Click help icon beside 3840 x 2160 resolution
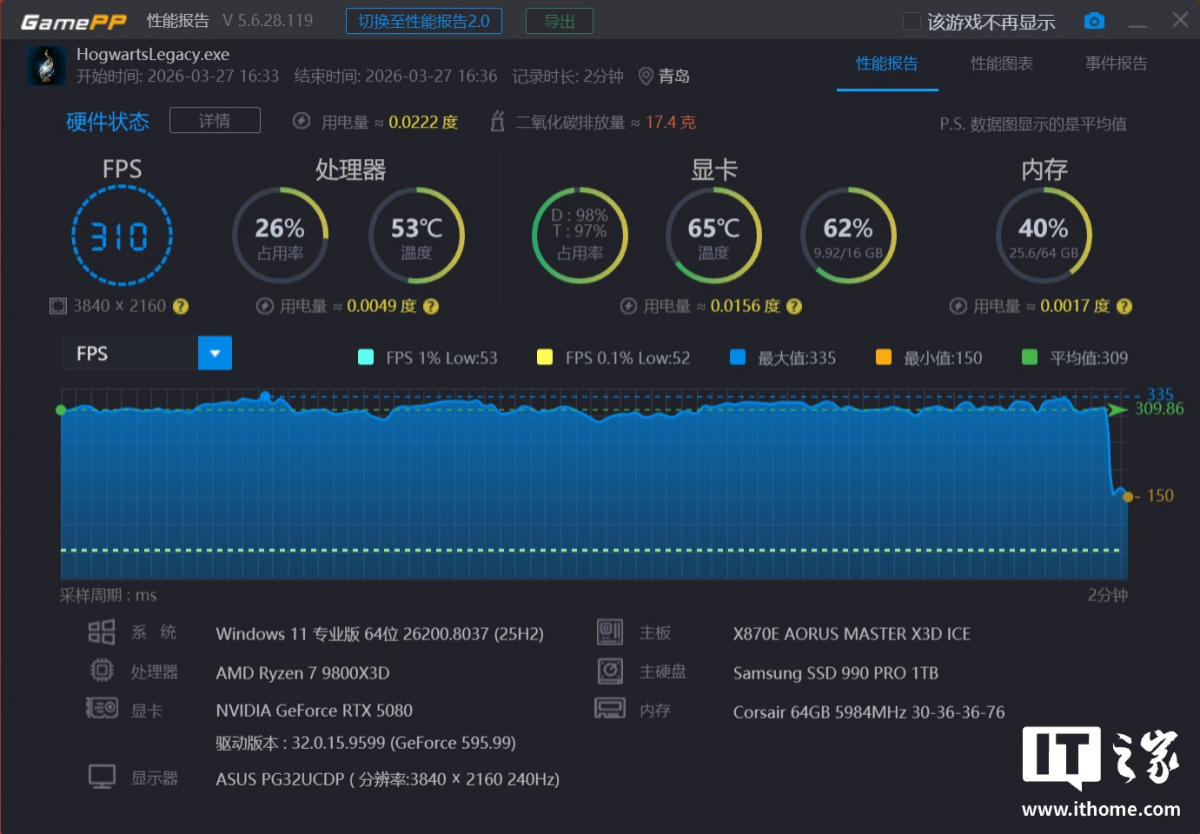Viewport: 1200px width, 834px height. coord(181,306)
